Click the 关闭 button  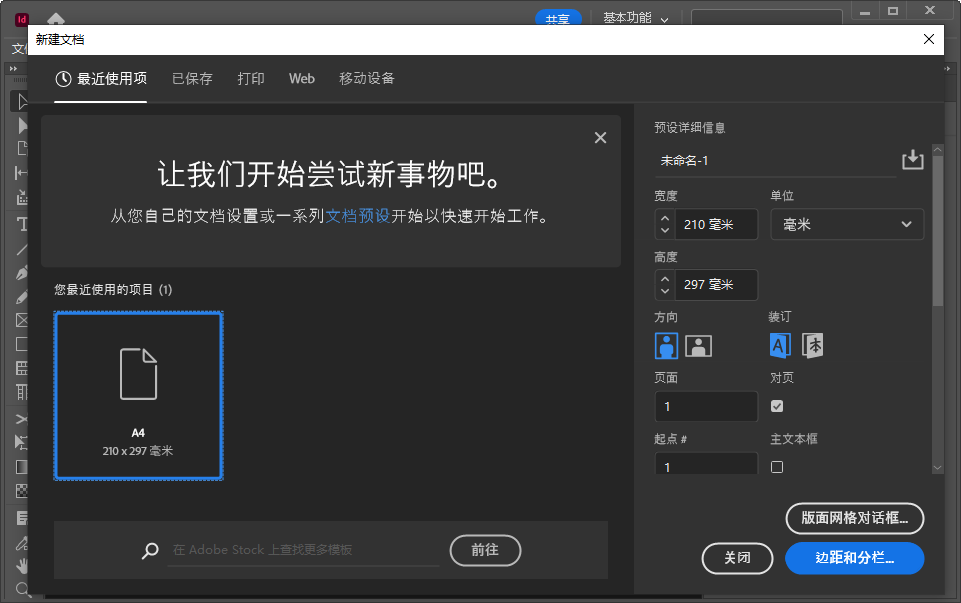point(737,558)
